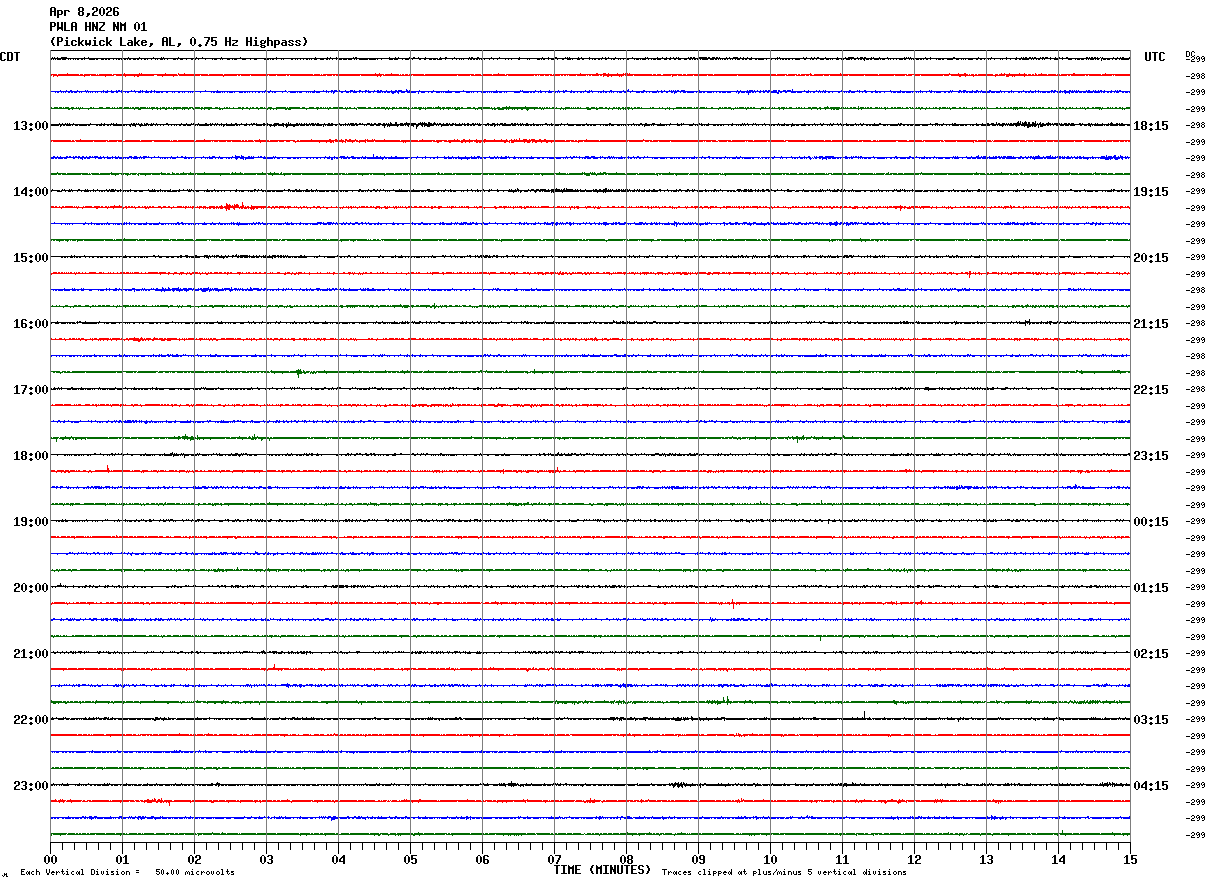The image size is (1210, 886).
Task: Click the '04' minute tick label
Action: tap(338, 859)
